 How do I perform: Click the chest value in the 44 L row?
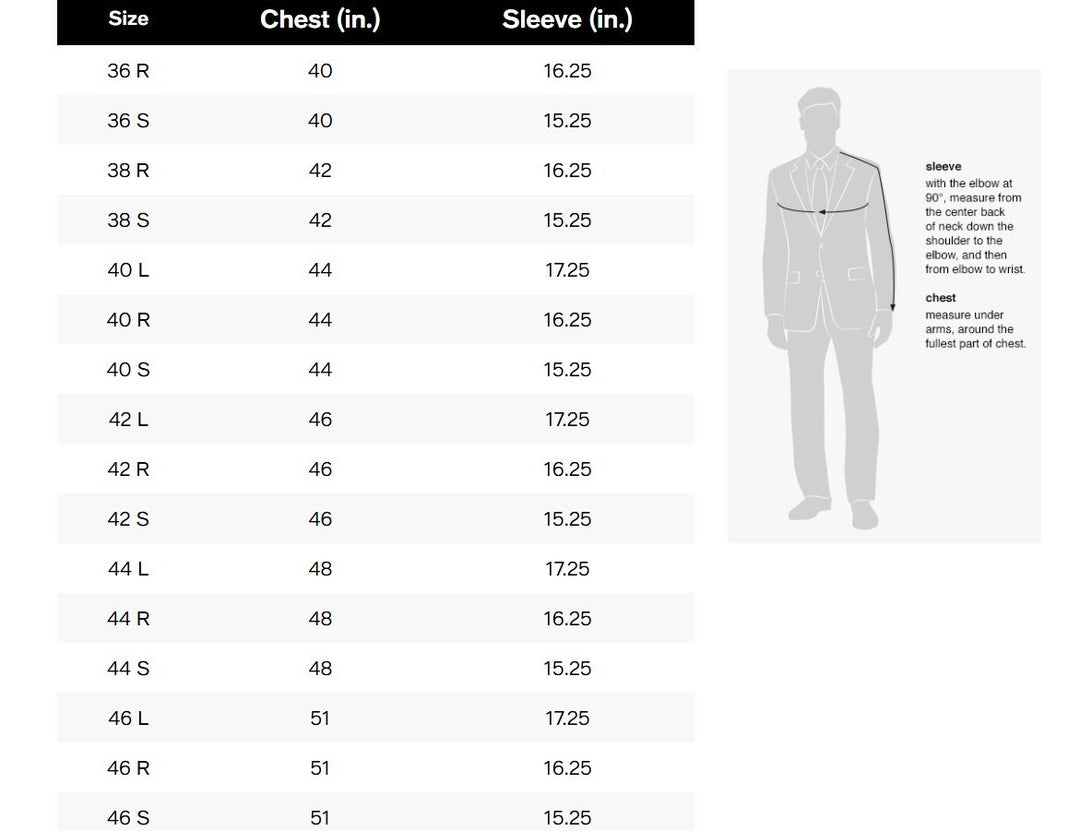pos(320,569)
